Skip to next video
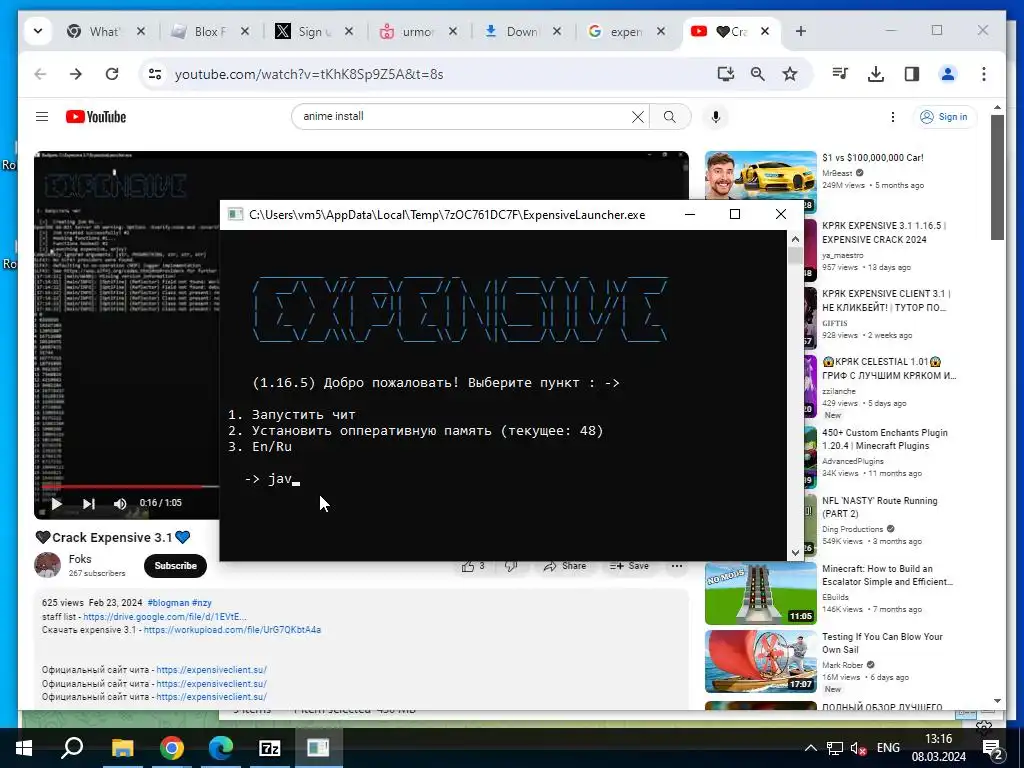 89,504
